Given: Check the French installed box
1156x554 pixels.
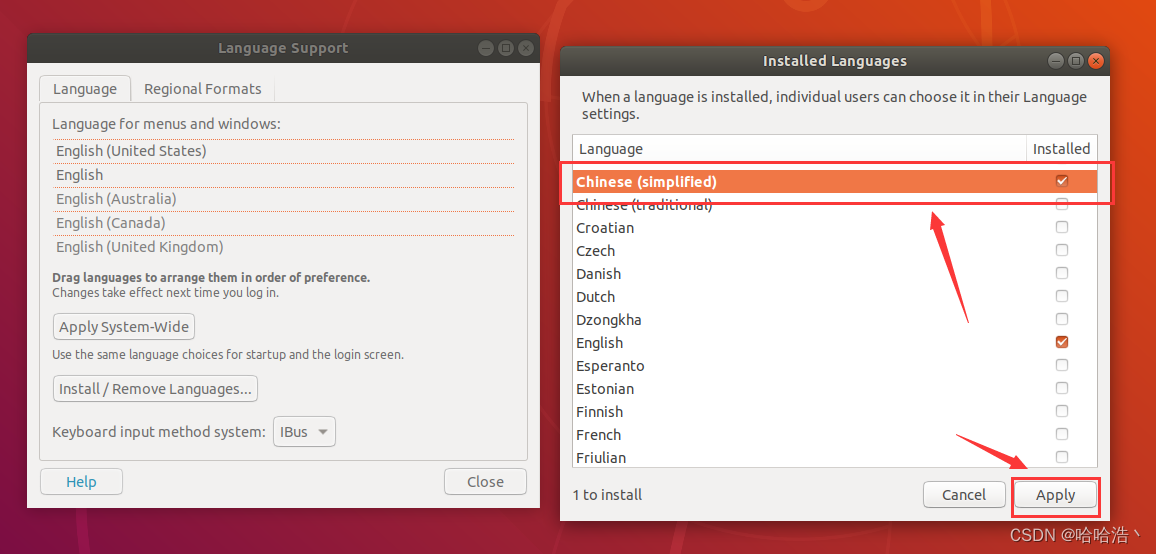Looking at the screenshot, I should [1062, 434].
